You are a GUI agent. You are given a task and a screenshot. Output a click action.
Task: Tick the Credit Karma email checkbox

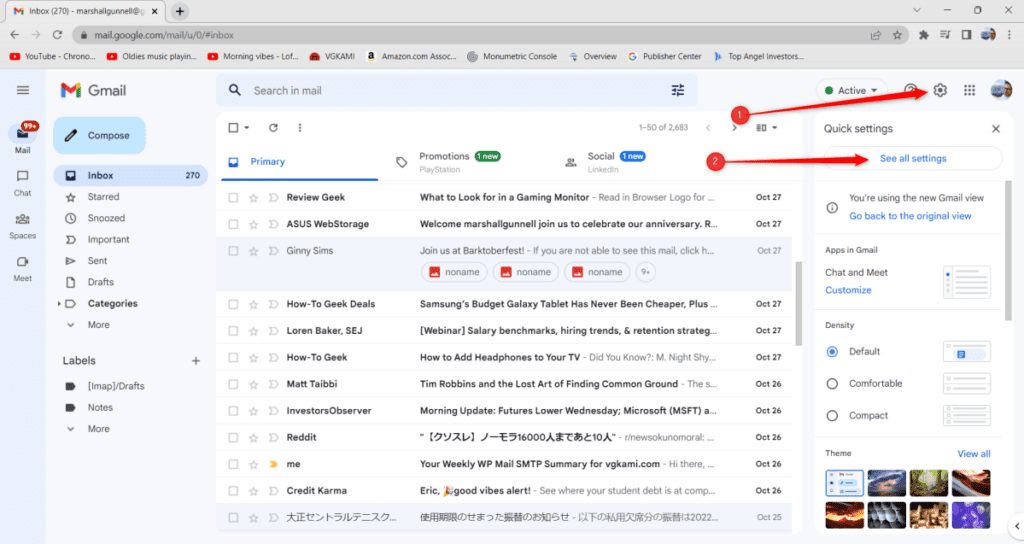click(233, 490)
